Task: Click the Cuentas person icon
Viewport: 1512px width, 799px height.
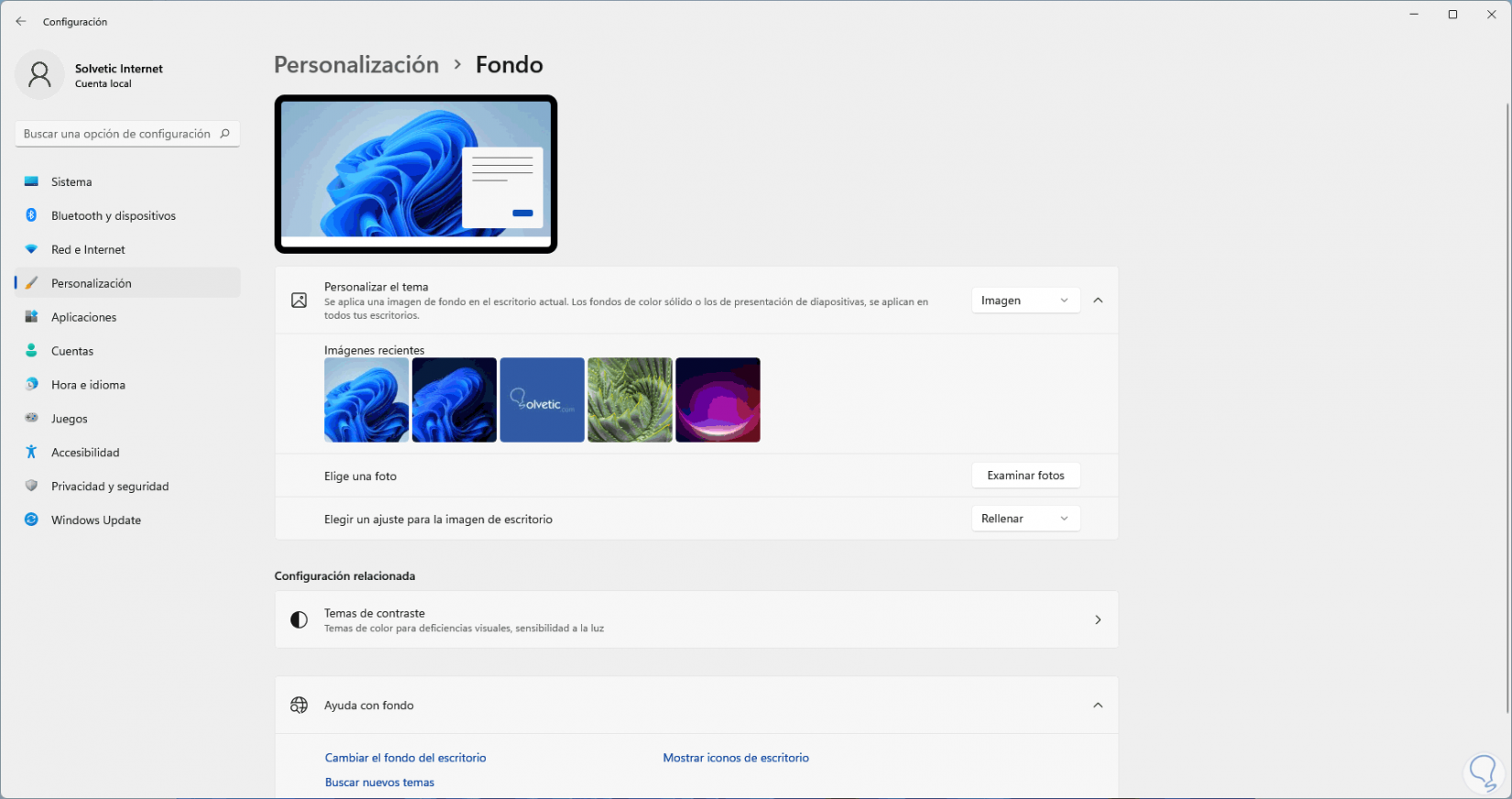Action: pos(31,351)
